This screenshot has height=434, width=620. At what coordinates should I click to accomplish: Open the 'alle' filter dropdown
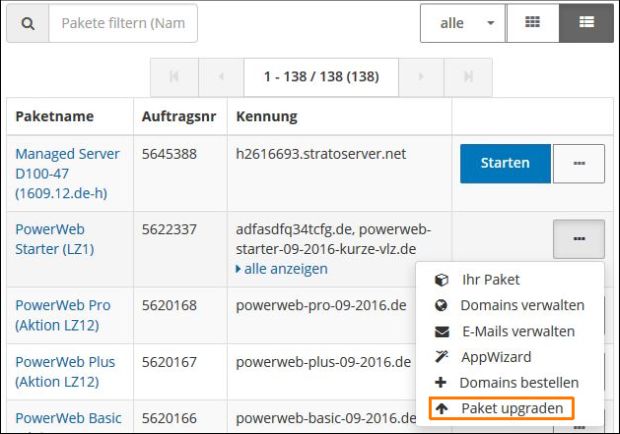pos(463,23)
